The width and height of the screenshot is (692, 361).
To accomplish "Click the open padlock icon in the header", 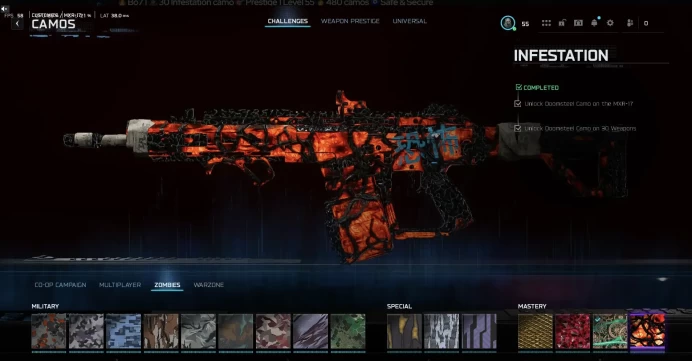I will [562, 23].
